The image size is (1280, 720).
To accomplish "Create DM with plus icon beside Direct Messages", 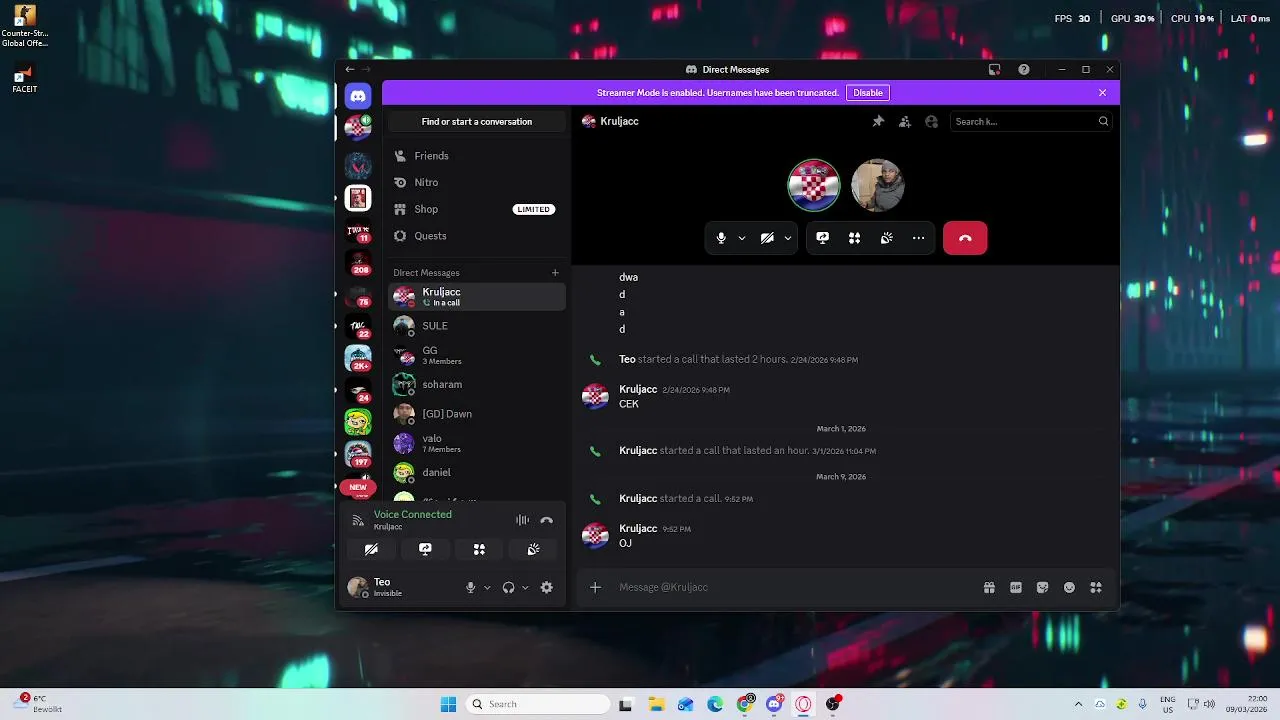I will coord(555,272).
